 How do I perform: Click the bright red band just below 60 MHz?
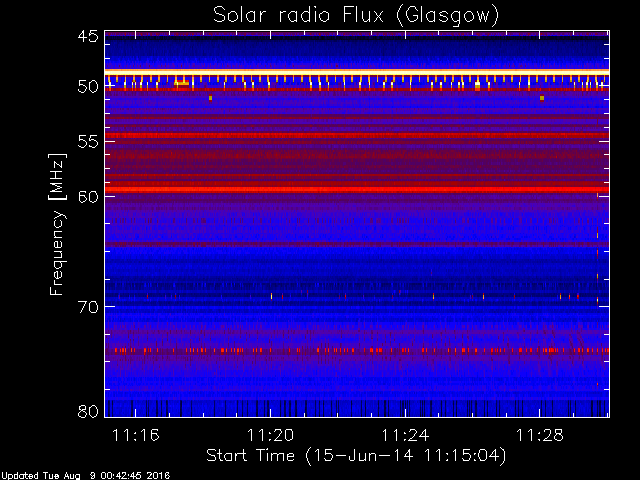357,190
